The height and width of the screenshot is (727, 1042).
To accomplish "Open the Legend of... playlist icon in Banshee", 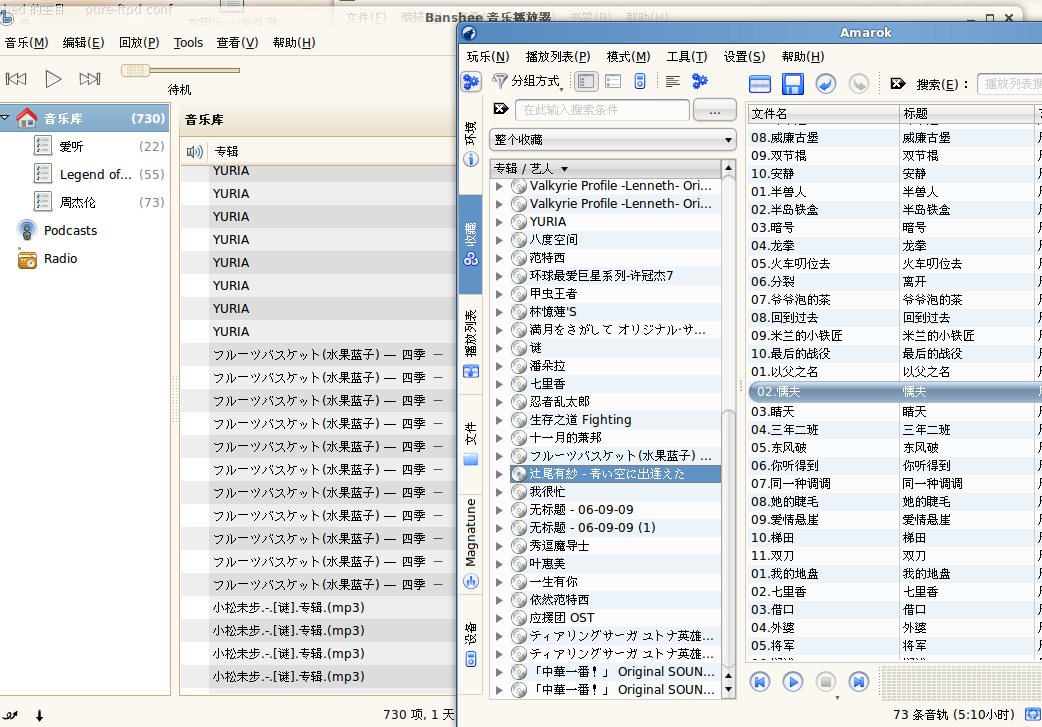I will pyautogui.click(x=43, y=174).
